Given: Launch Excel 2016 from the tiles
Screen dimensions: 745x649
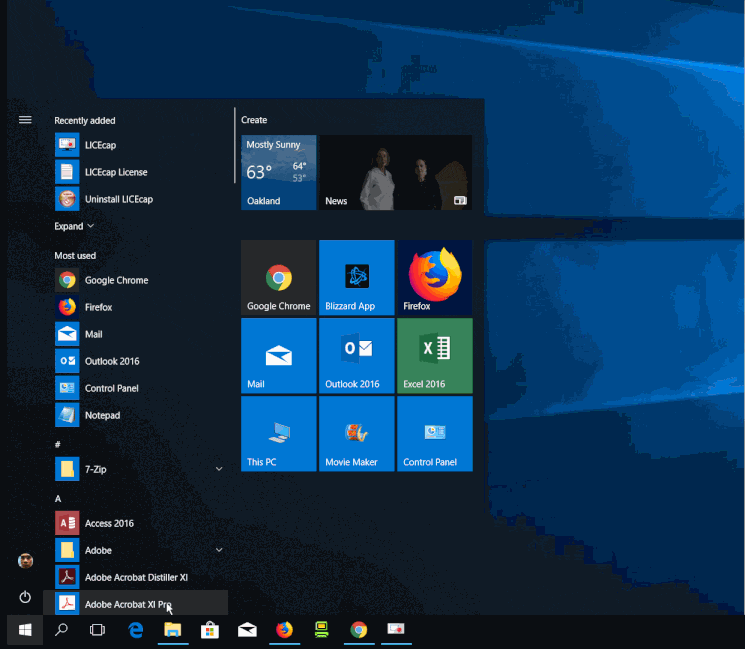Looking at the screenshot, I should pos(435,356).
